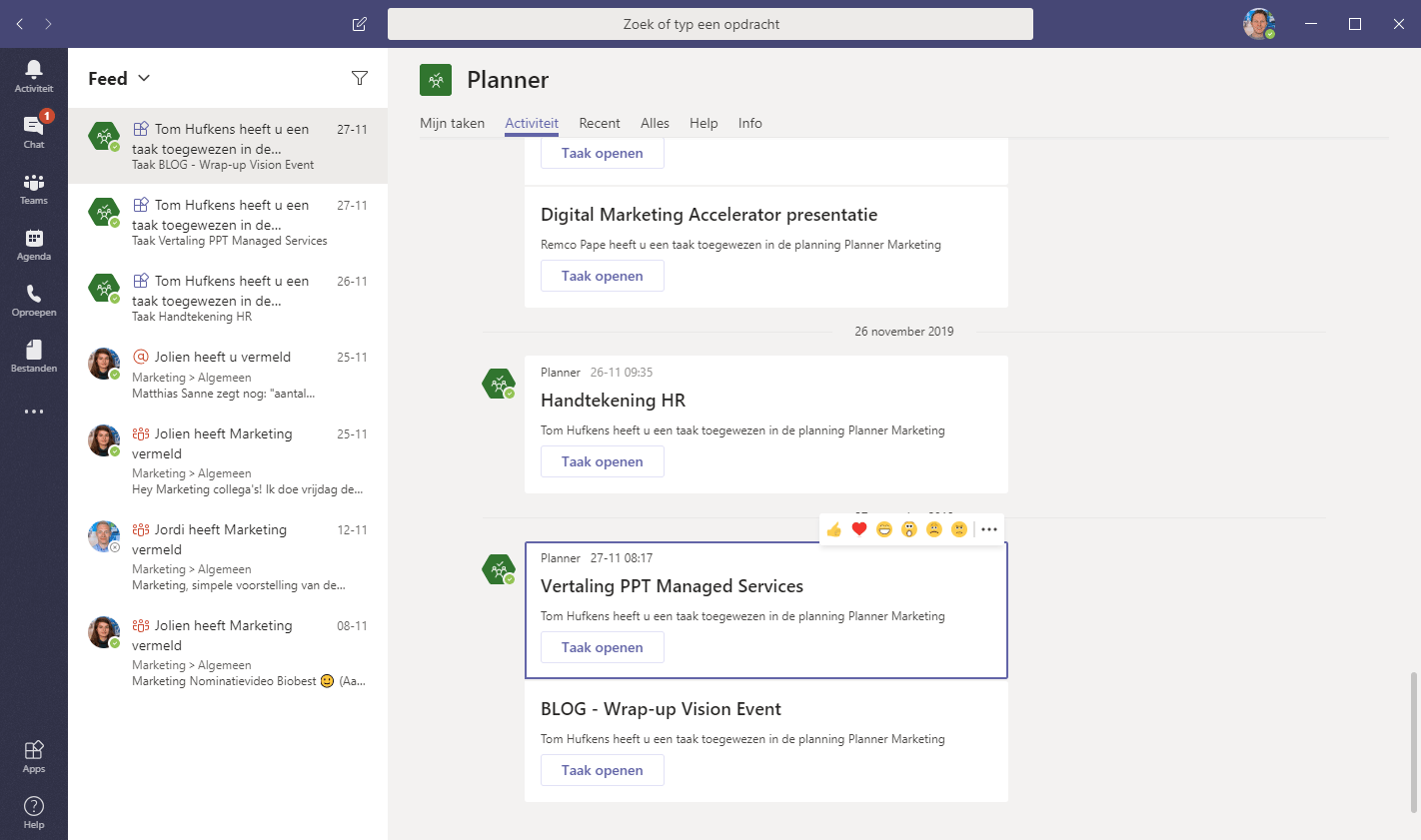The width and height of the screenshot is (1421, 840).
Task: Open task for Digital Marketing Accelerator presentatie
Action: pos(603,276)
